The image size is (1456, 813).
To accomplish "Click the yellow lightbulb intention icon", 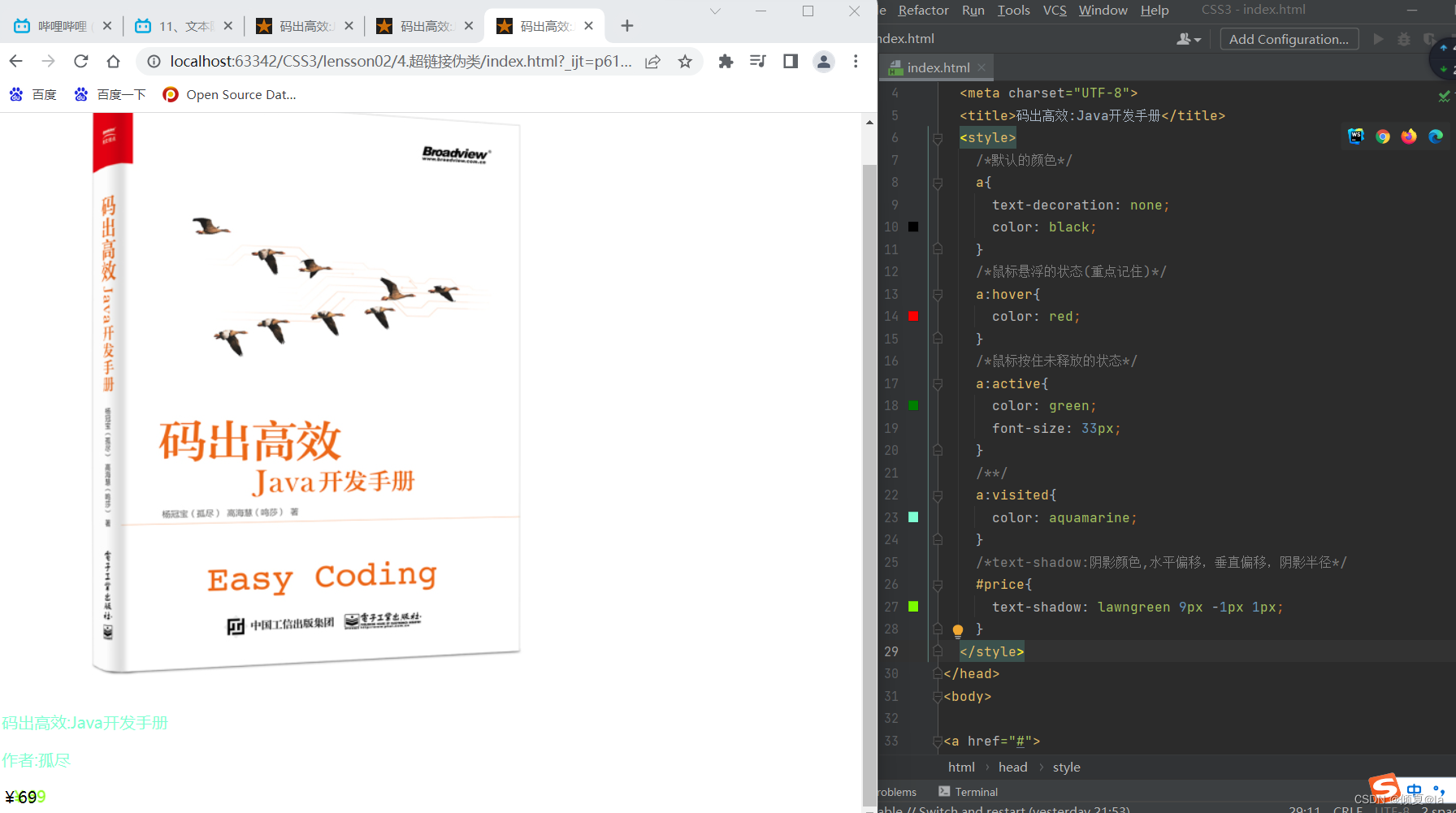I will [958, 630].
